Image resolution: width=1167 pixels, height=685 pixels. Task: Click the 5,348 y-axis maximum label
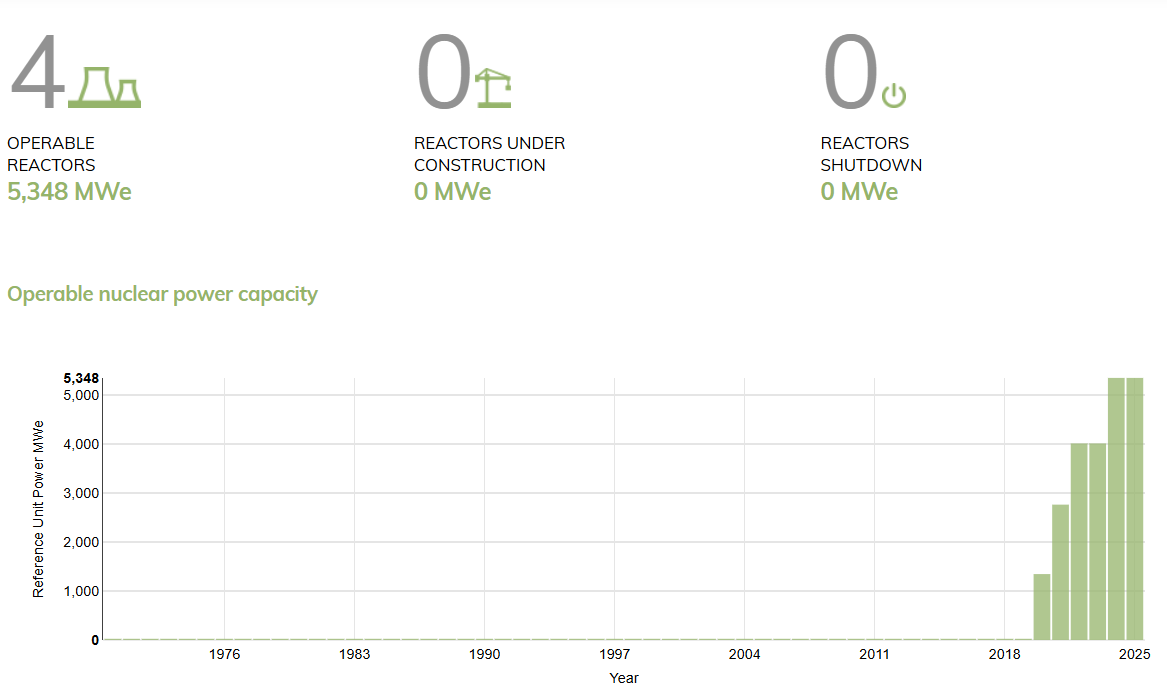pos(81,378)
